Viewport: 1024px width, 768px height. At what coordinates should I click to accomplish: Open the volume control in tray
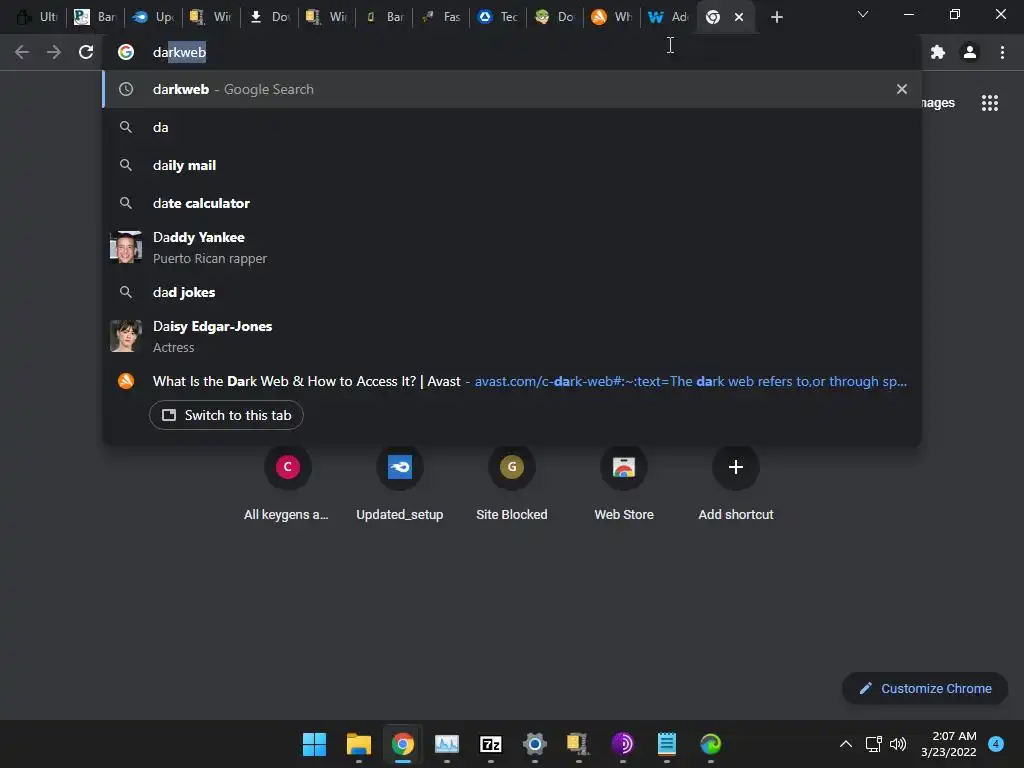899,744
